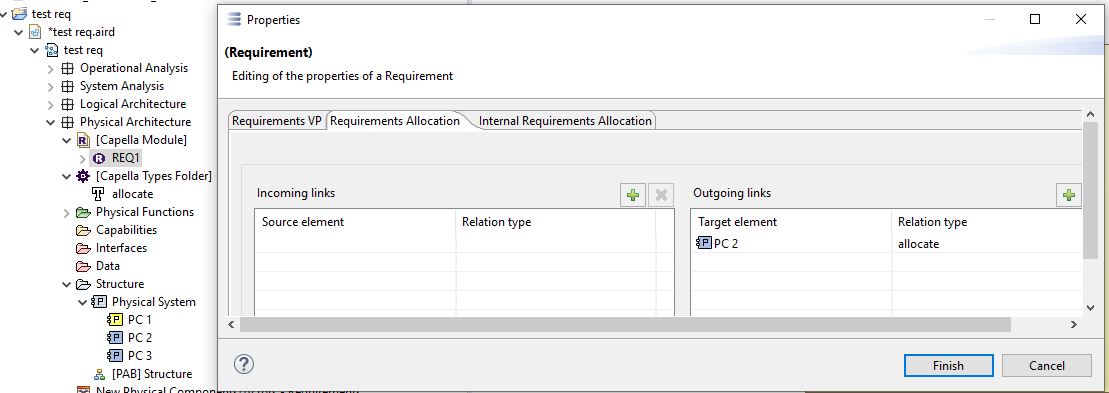The width and height of the screenshot is (1109, 393).
Task: Click the PC 2 target element icon
Action: pos(704,244)
